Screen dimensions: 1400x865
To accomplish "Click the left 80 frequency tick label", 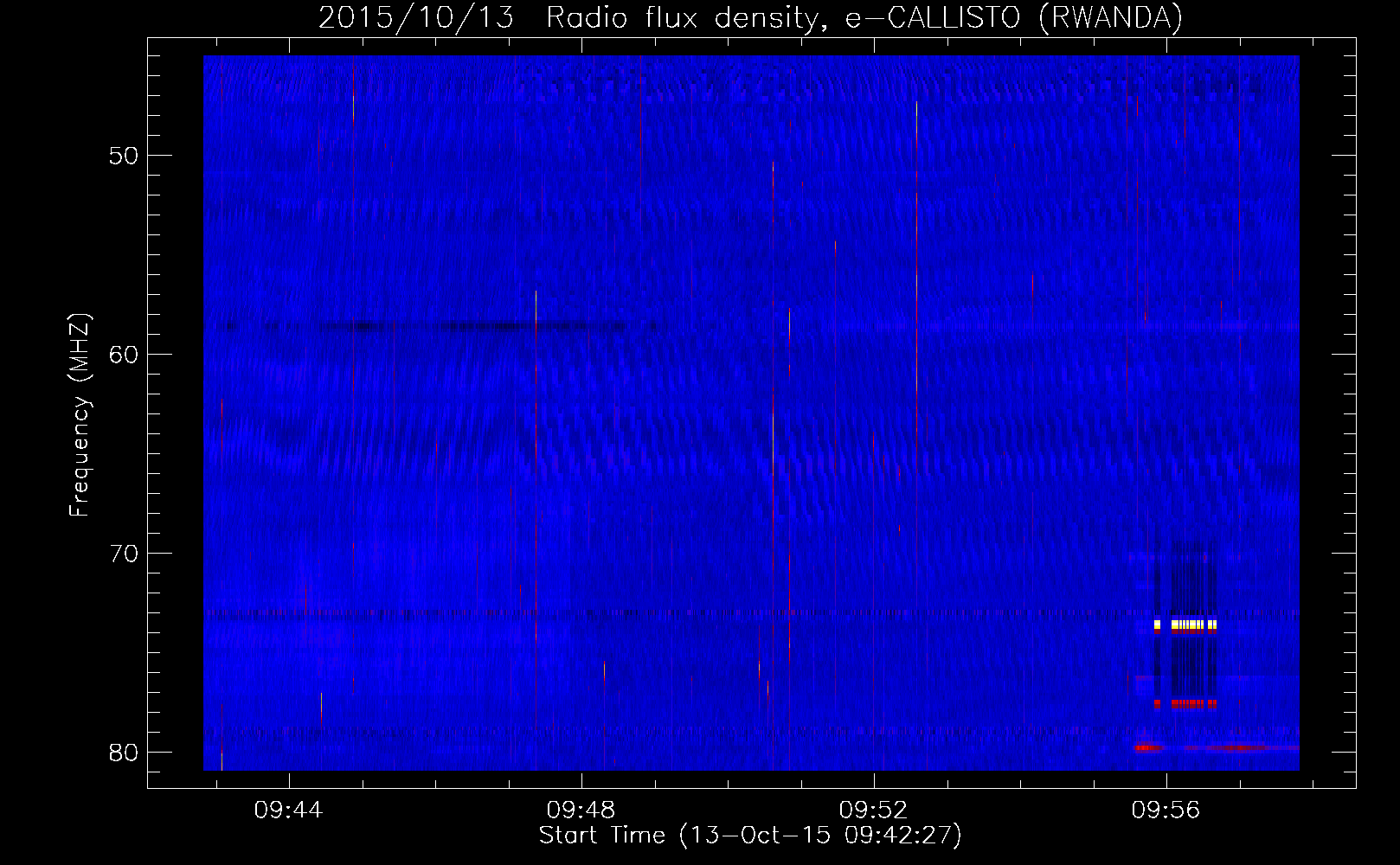I will pyautogui.click(x=123, y=752).
